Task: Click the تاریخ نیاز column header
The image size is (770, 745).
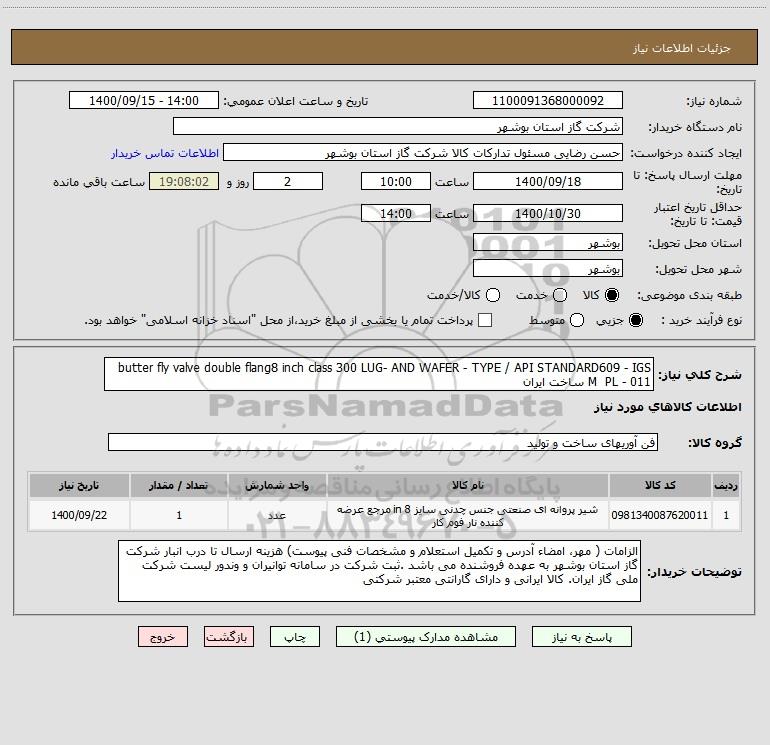Action: click(x=79, y=485)
